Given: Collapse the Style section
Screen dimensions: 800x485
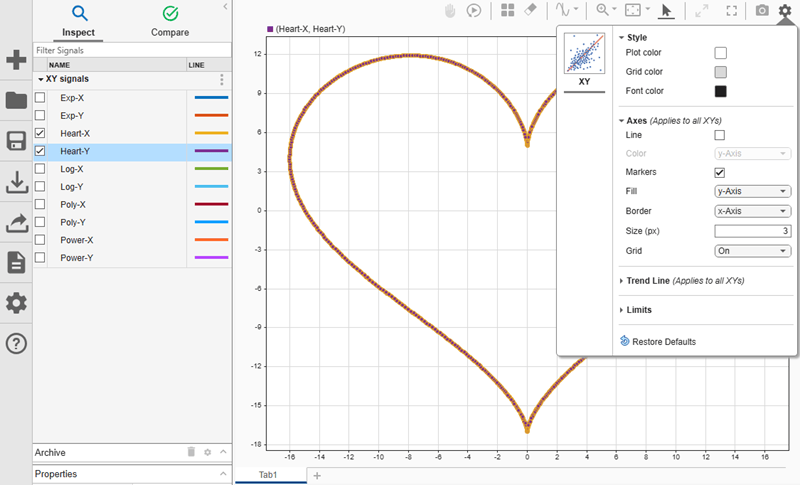Looking at the screenshot, I should click(621, 38).
